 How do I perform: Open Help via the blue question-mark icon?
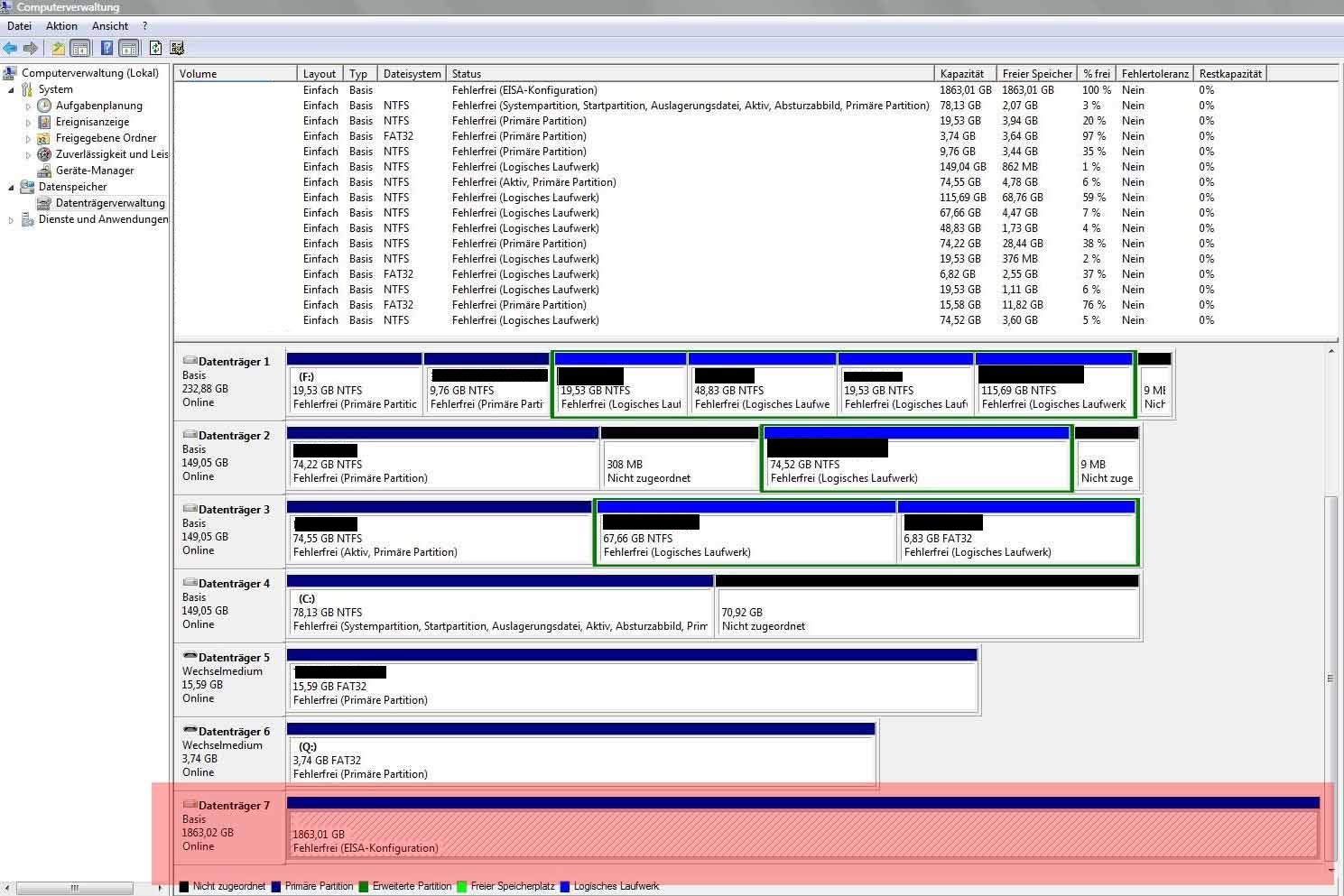[107, 48]
